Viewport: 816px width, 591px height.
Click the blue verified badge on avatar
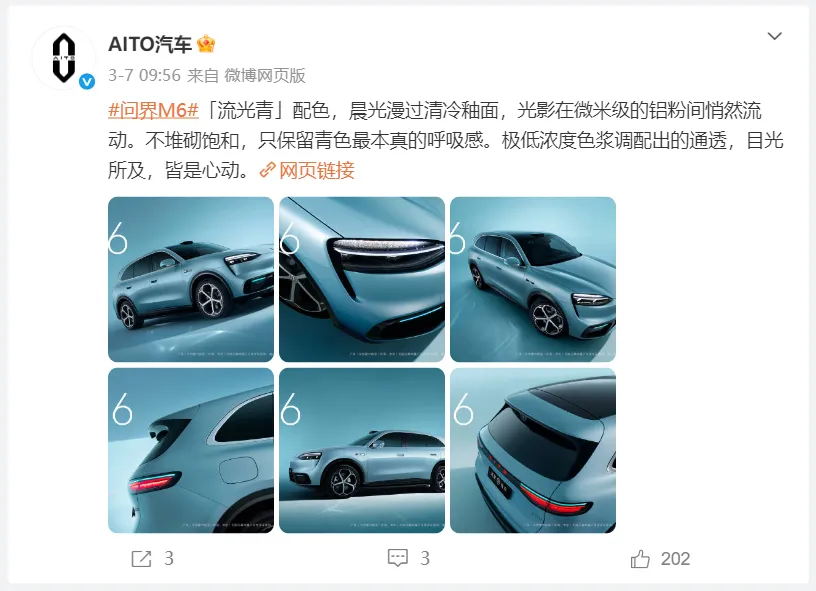coord(87,82)
